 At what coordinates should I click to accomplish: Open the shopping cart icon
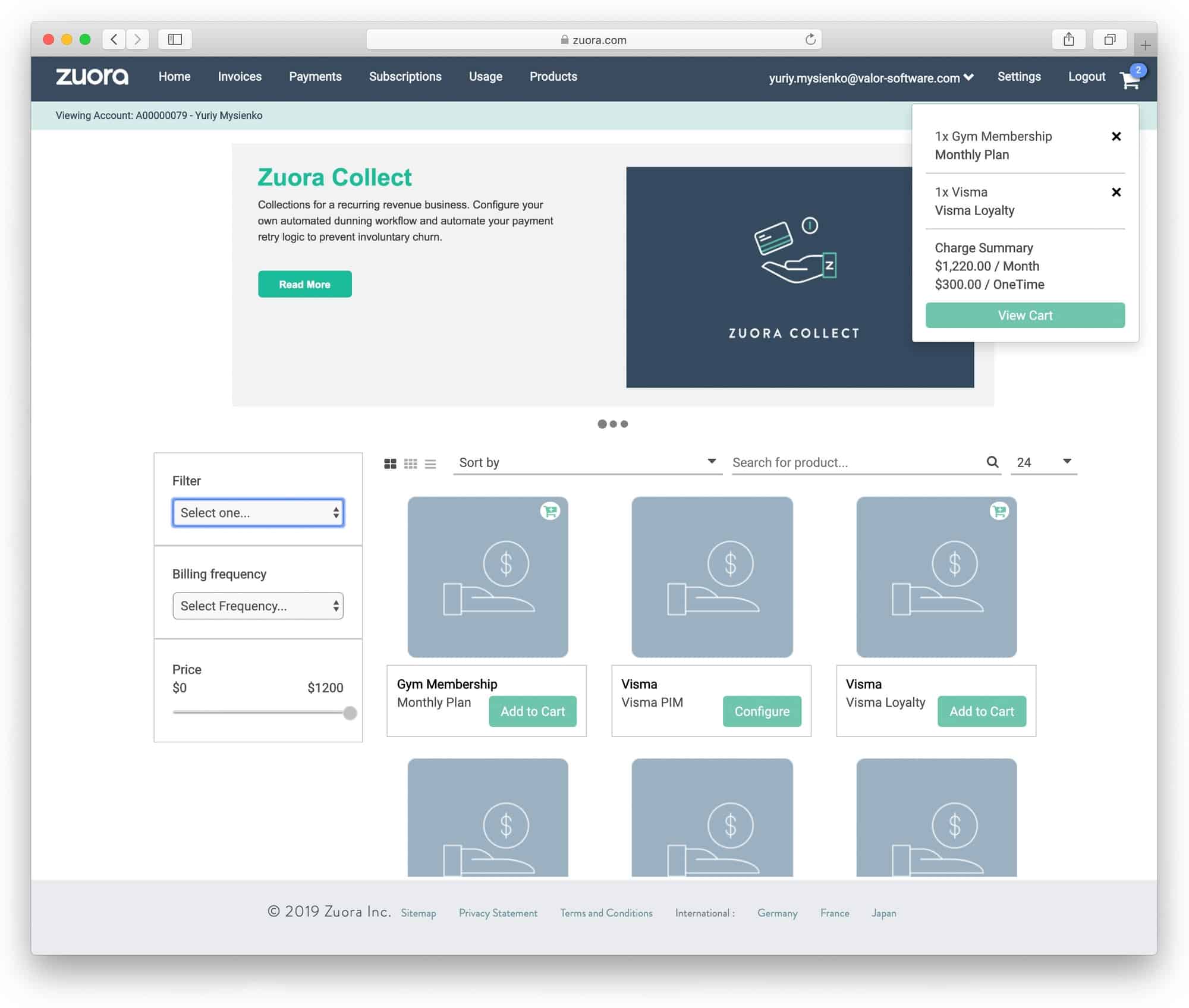click(1130, 80)
